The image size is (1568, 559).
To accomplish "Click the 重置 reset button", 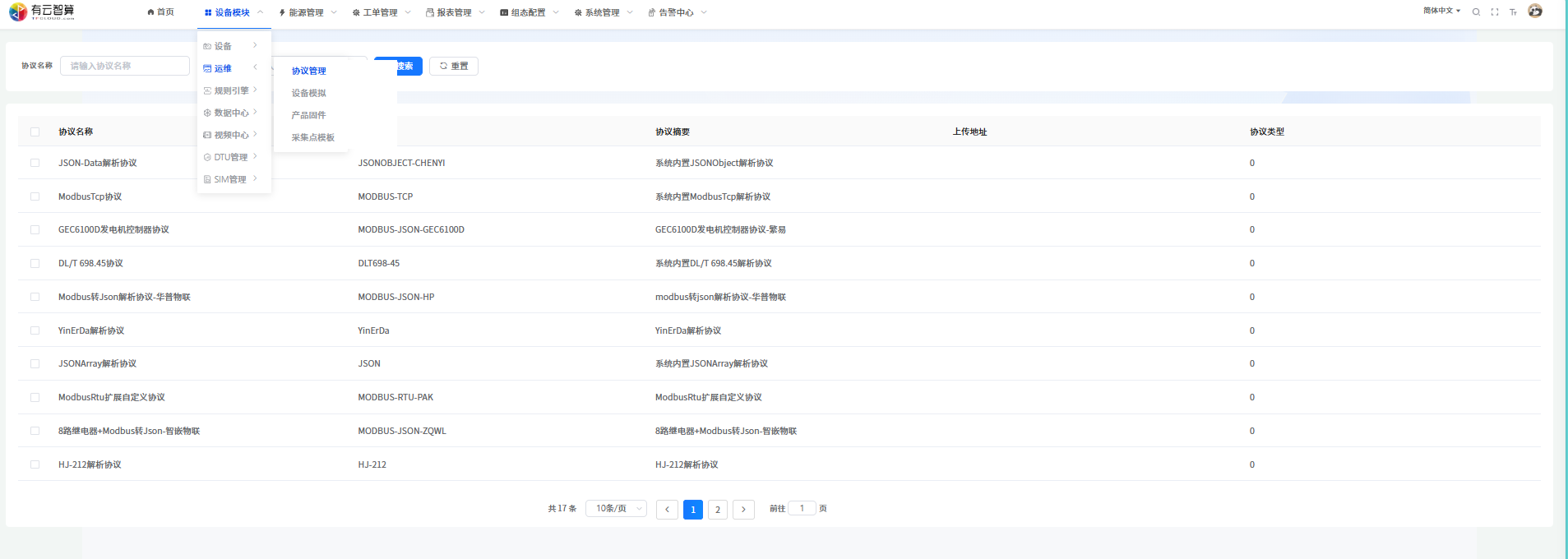I will click(x=454, y=66).
